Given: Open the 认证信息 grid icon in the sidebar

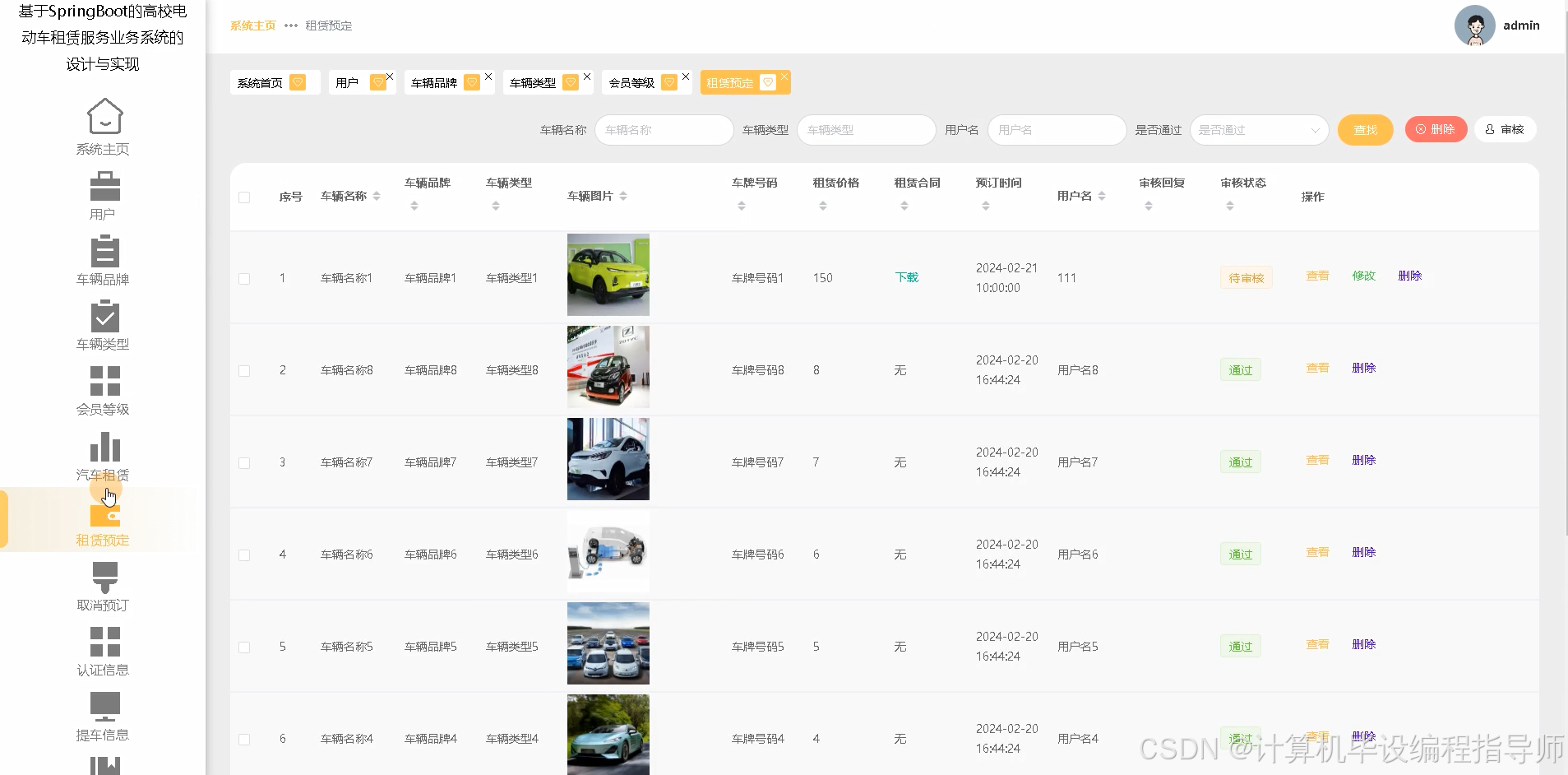Looking at the screenshot, I should click(104, 642).
